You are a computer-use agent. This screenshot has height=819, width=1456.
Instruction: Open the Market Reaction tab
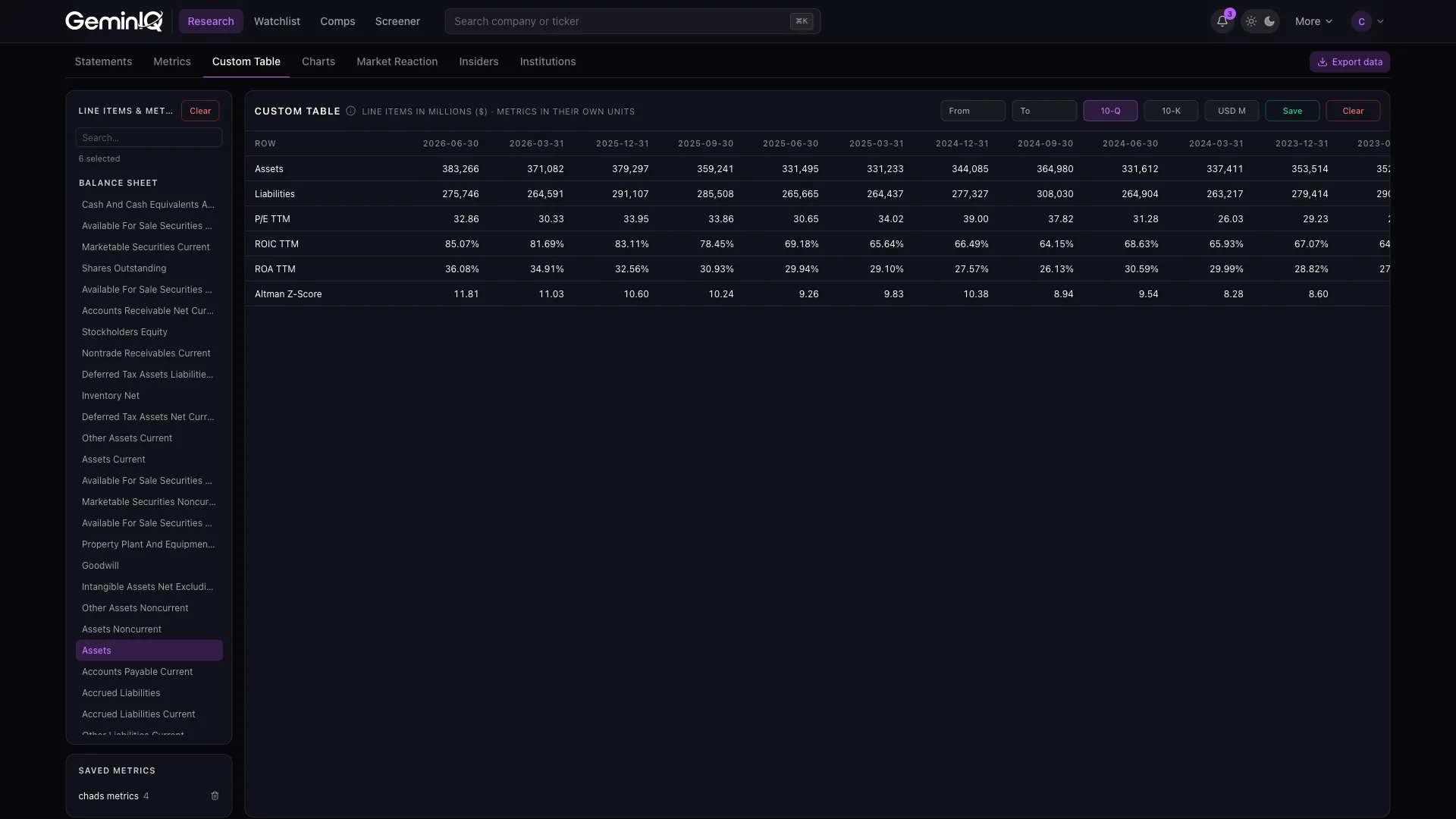[x=397, y=61]
